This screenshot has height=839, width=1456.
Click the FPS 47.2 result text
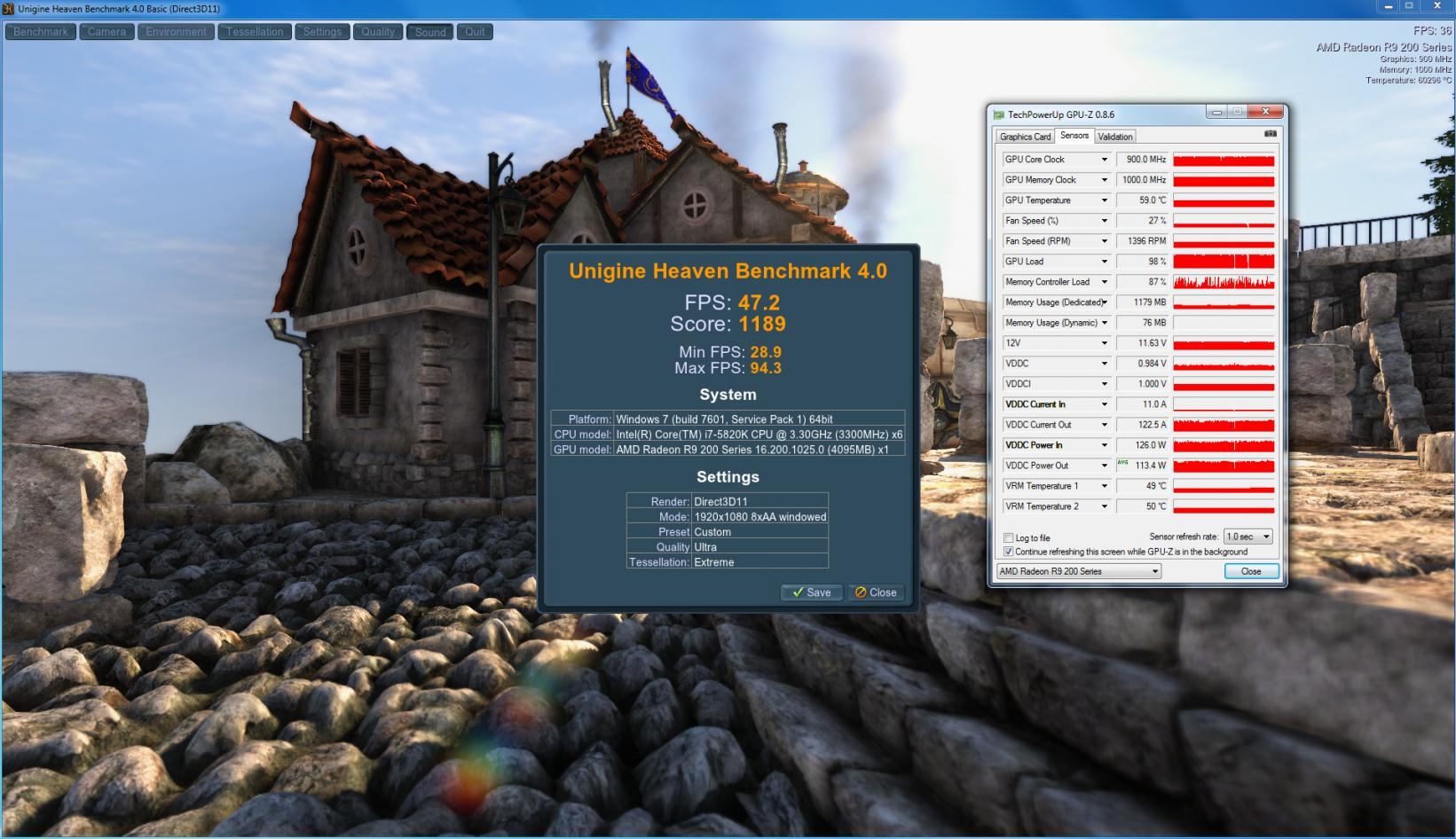(732, 302)
